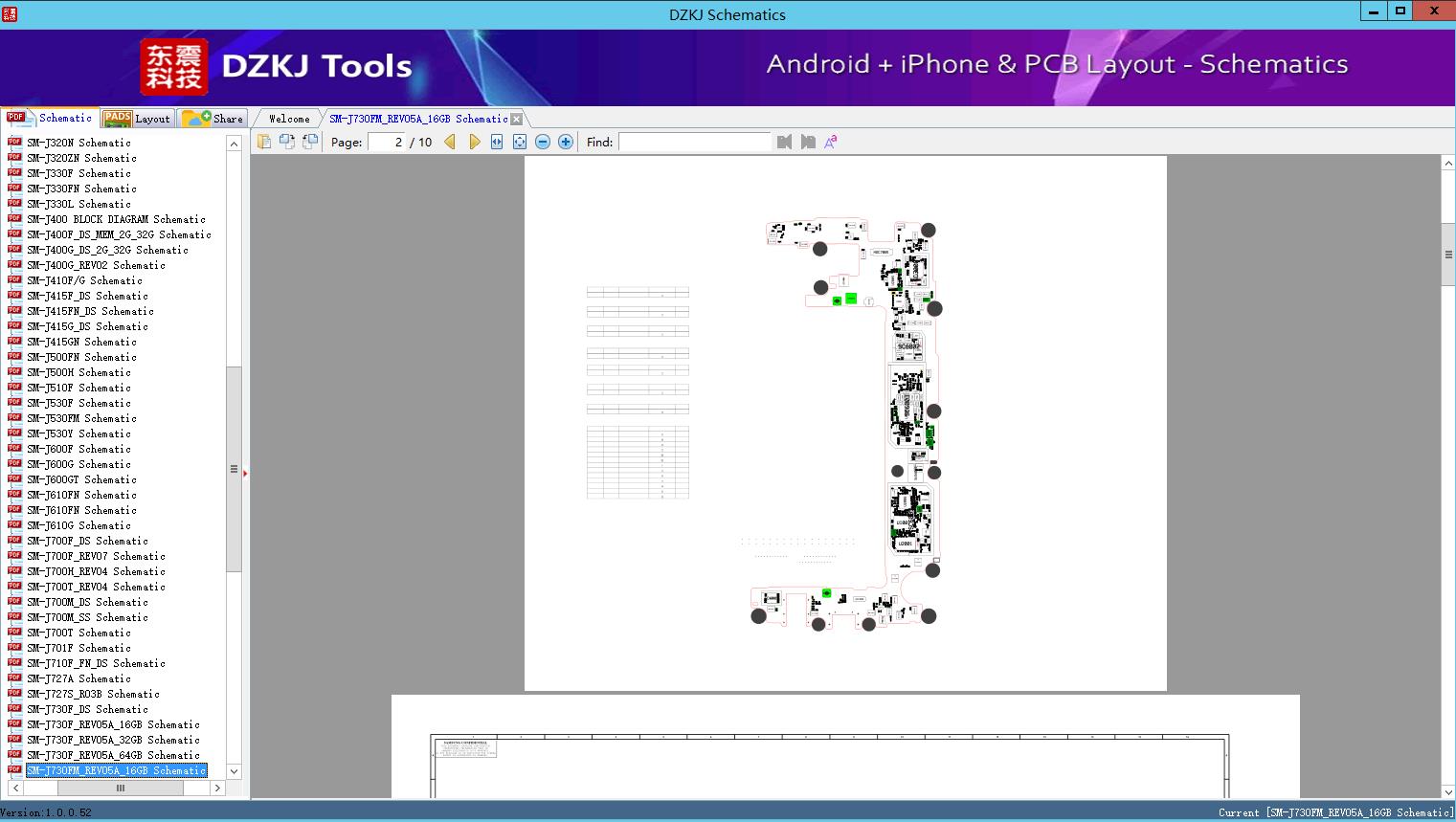Click the DZKJ app icon in title bar
Image resolution: width=1456 pixels, height=822 pixels.
pos(10,14)
